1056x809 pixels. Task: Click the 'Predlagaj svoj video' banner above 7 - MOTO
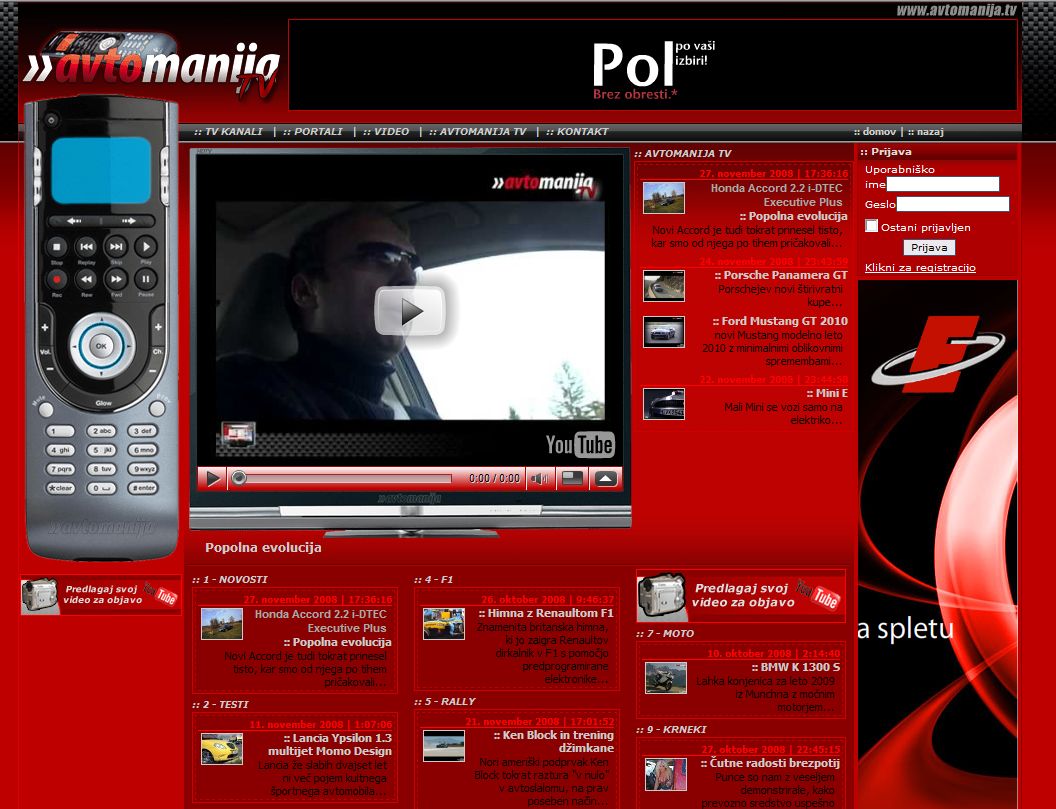(x=741, y=595)
